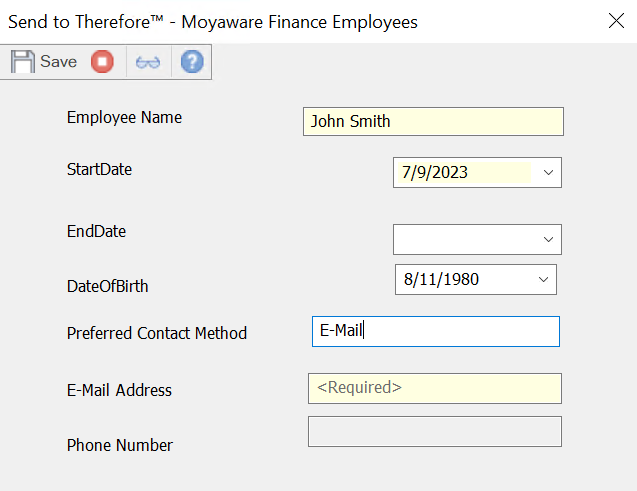Click the E-Mail Address label

point(119,390)
